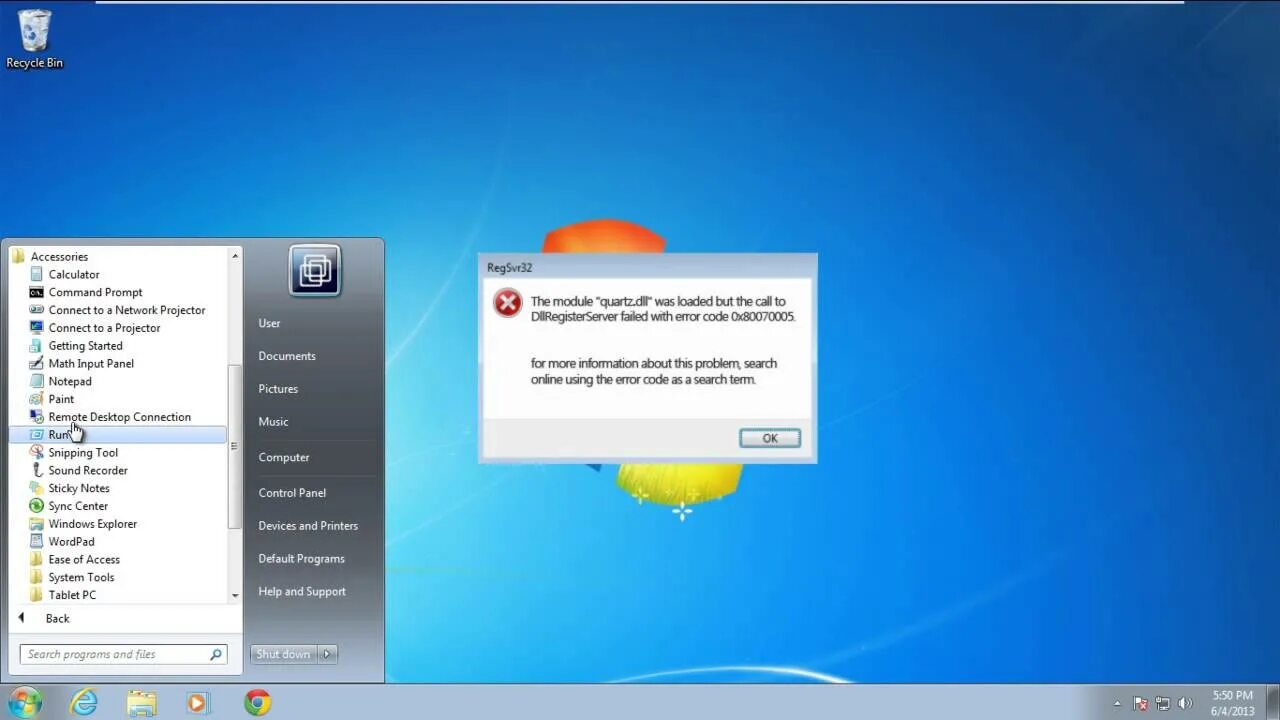
Task: Open User folder in Start menu
Action: [269, 323]
